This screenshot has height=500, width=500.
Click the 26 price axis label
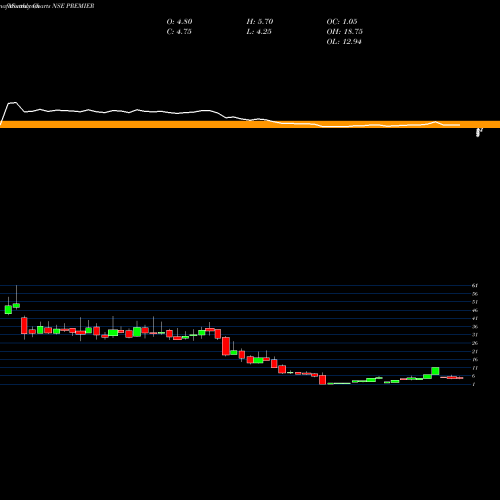[x=475, y=343]
